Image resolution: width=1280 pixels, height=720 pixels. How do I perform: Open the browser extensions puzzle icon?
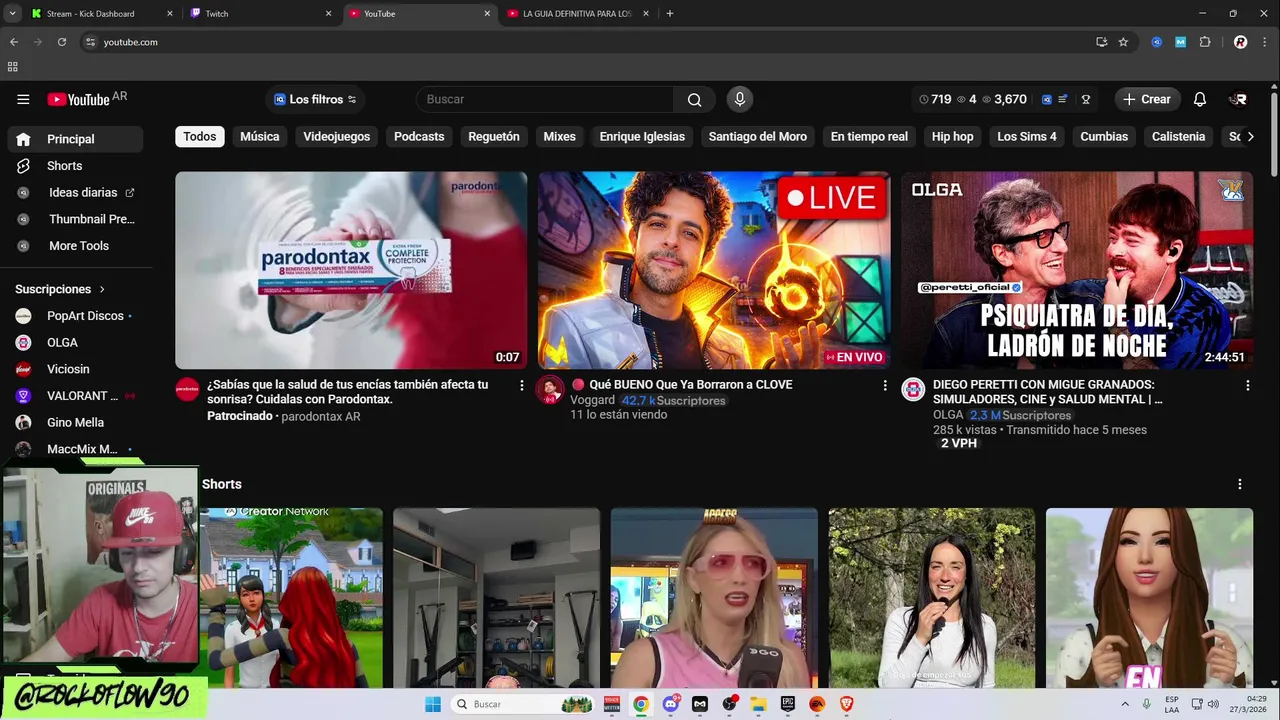(1205, 42)
